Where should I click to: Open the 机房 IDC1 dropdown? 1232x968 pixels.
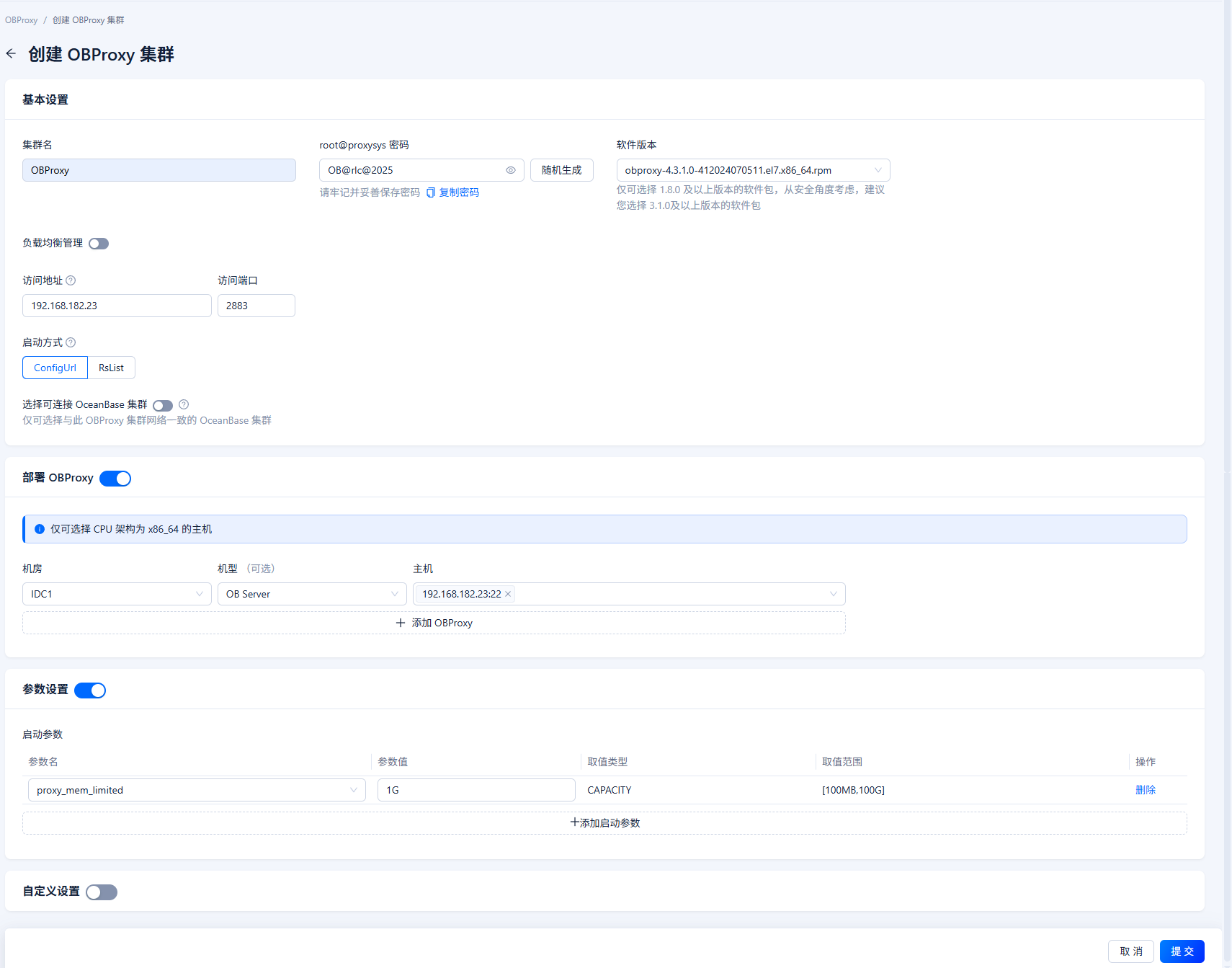click(x=117, y=594)
